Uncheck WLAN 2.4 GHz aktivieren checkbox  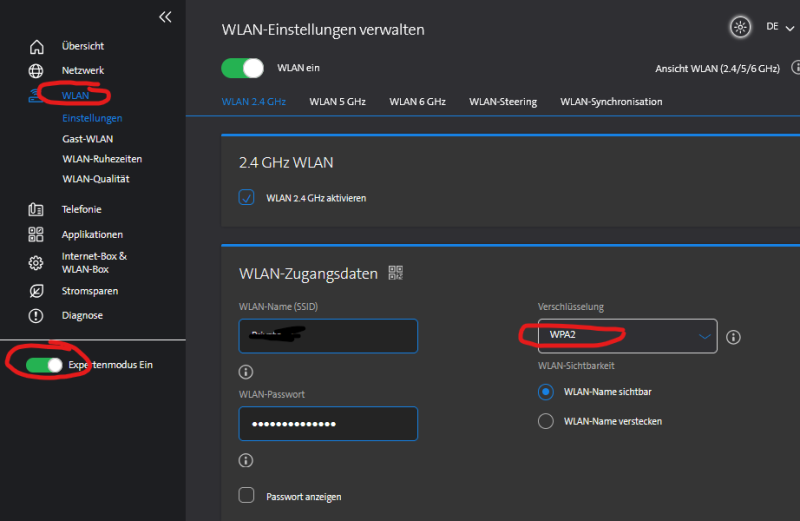tap(247, 198)
